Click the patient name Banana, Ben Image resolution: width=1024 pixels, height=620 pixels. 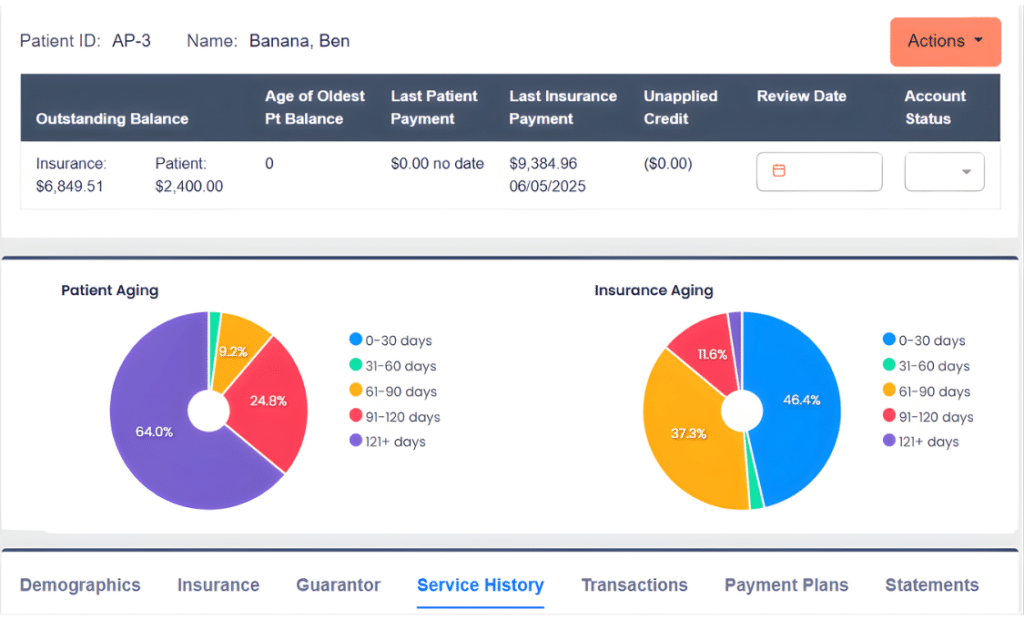[299, 41]
